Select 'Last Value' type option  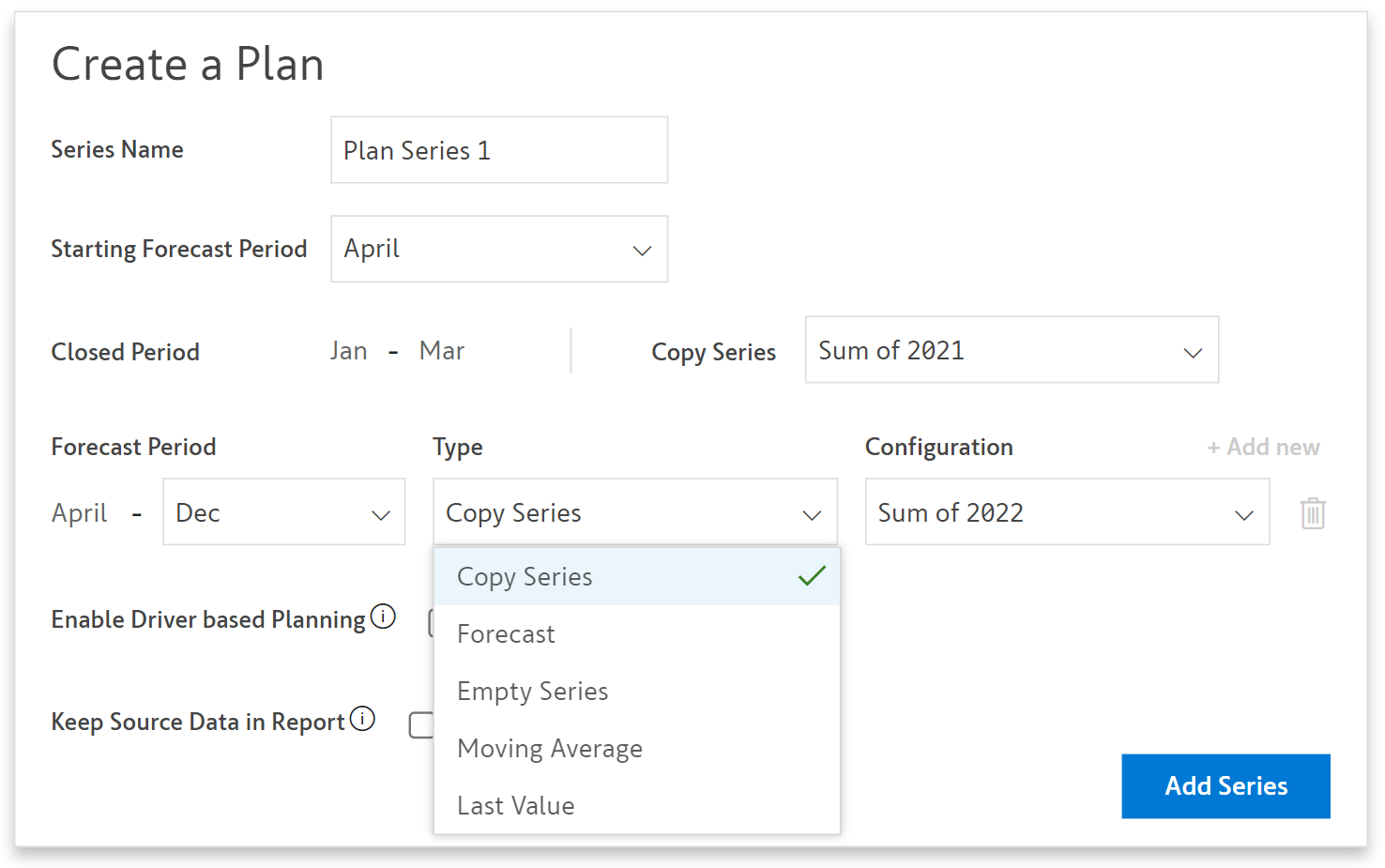(x=516, y=806)
